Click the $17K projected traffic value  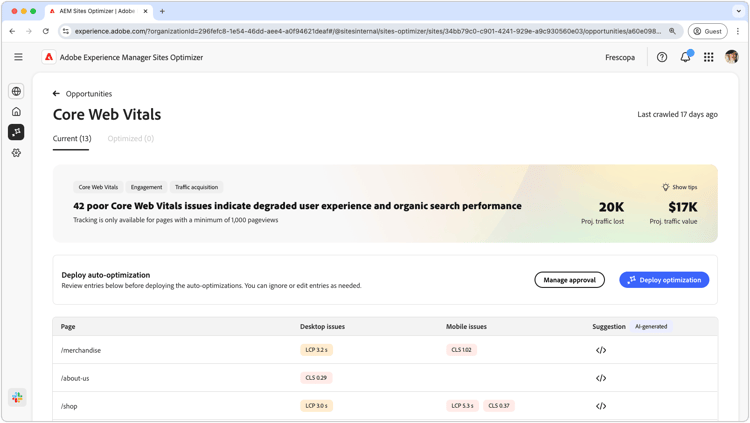(683, 207)
